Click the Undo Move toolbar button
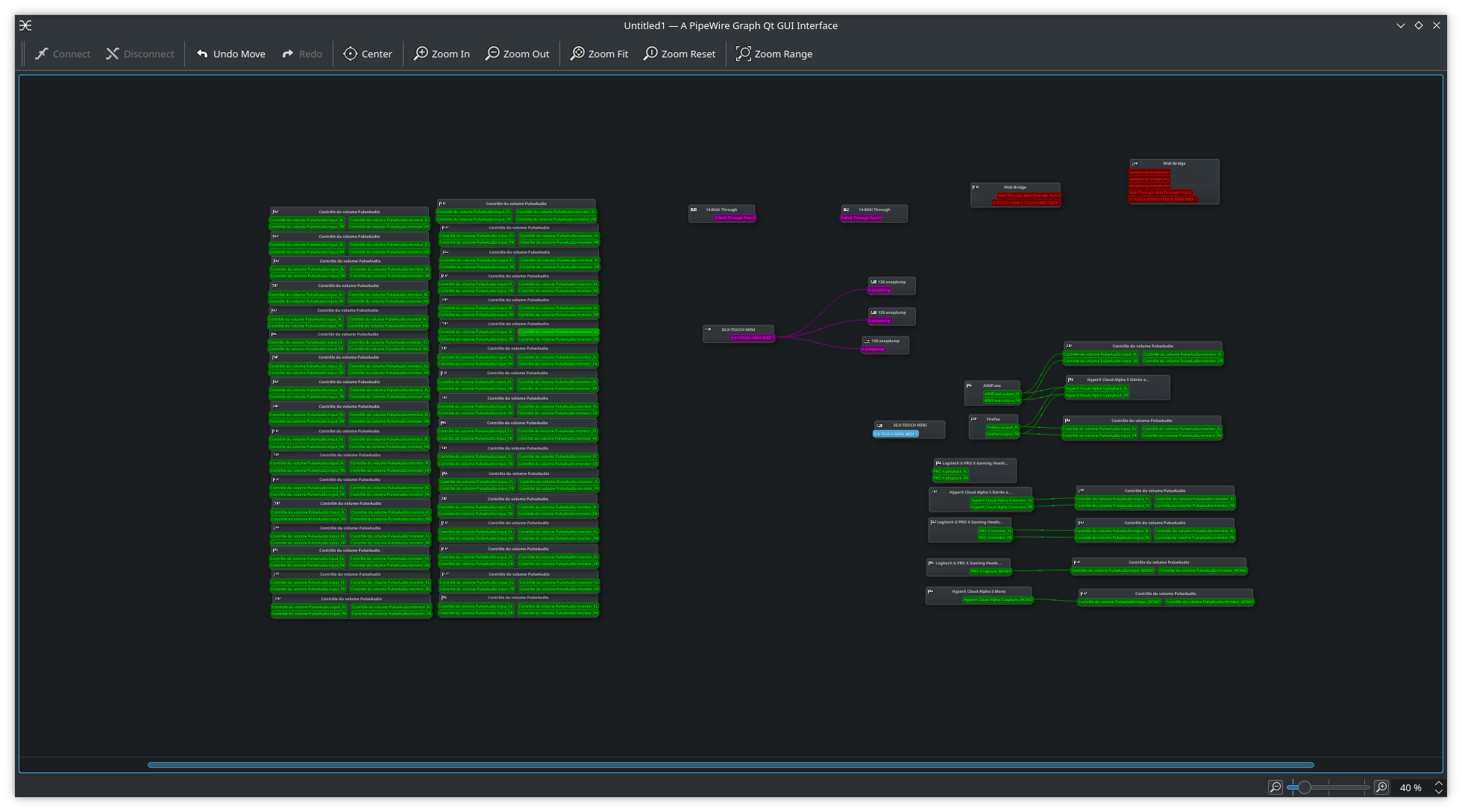This screenshot has height=812, width=1462. pos(231,54)
